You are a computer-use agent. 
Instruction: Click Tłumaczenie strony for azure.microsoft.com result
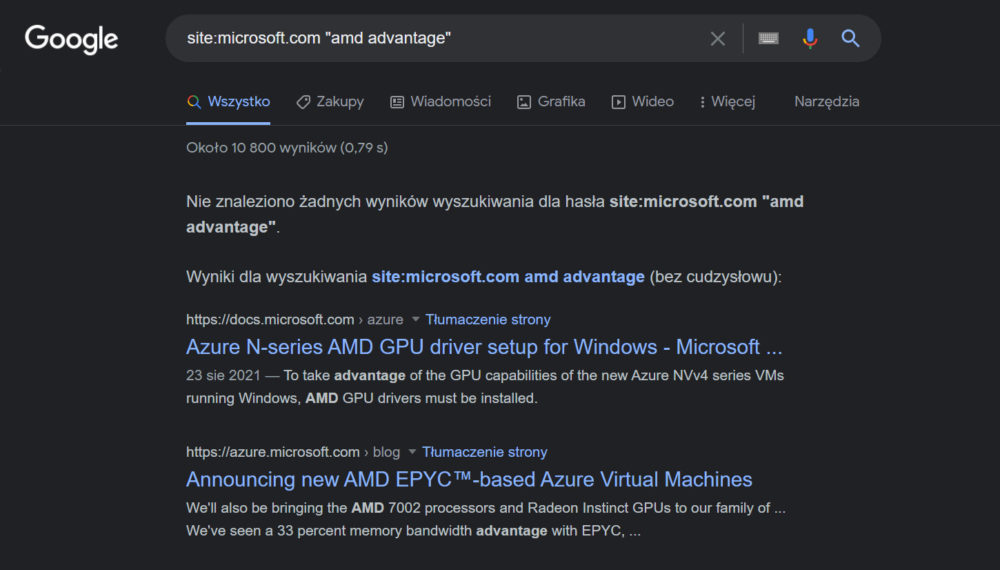tap(485, 452)
